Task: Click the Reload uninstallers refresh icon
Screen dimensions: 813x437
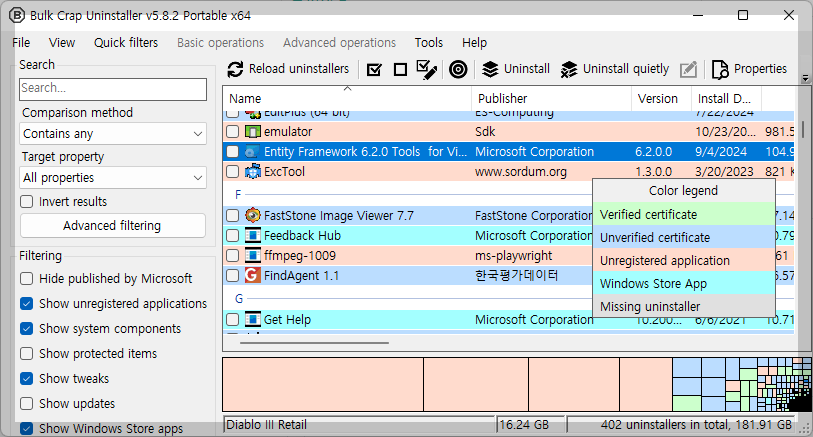Action: pyautogui.click(x=235, y=69)
